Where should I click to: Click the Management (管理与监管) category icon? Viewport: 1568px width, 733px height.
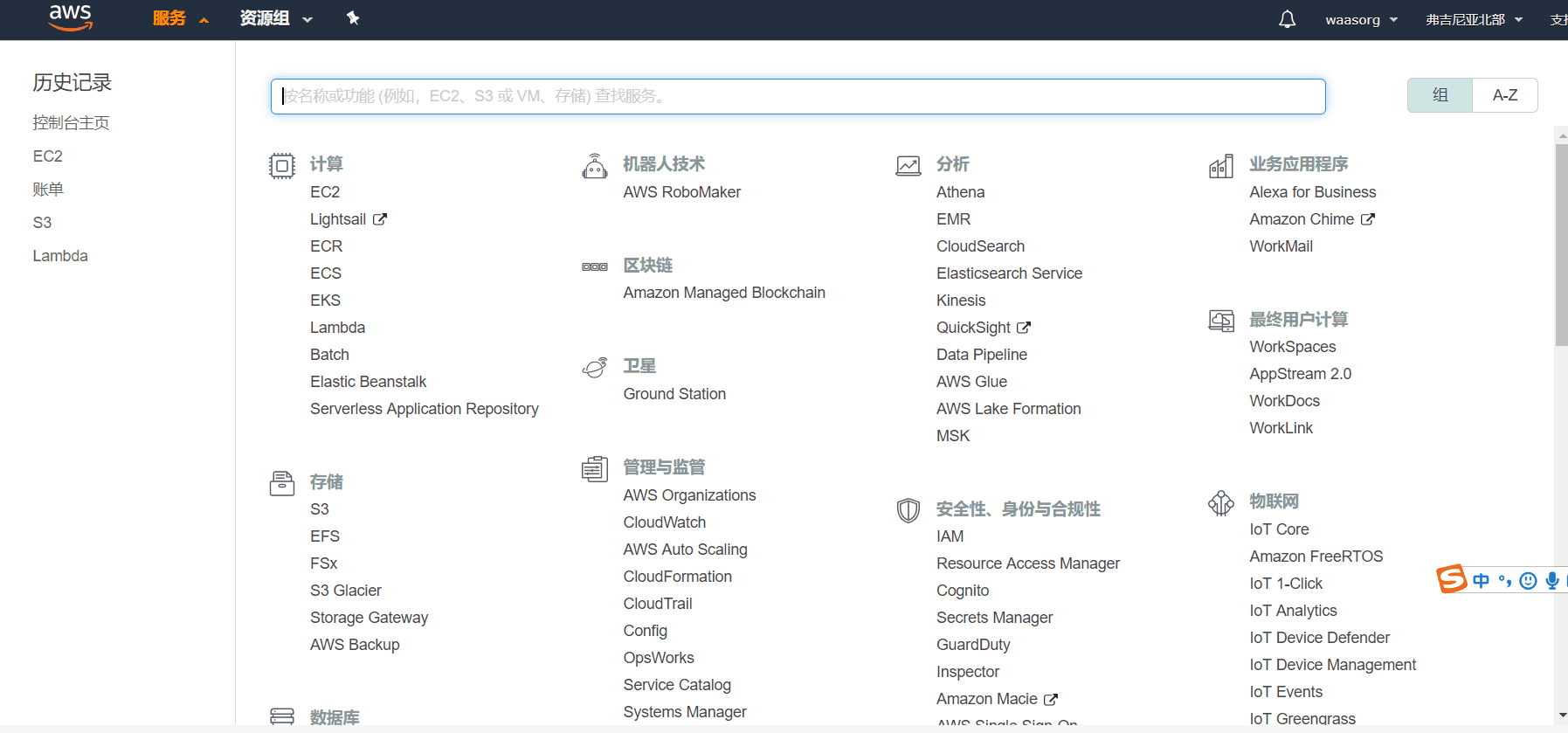pyautogui.click(x=595, y=469)
